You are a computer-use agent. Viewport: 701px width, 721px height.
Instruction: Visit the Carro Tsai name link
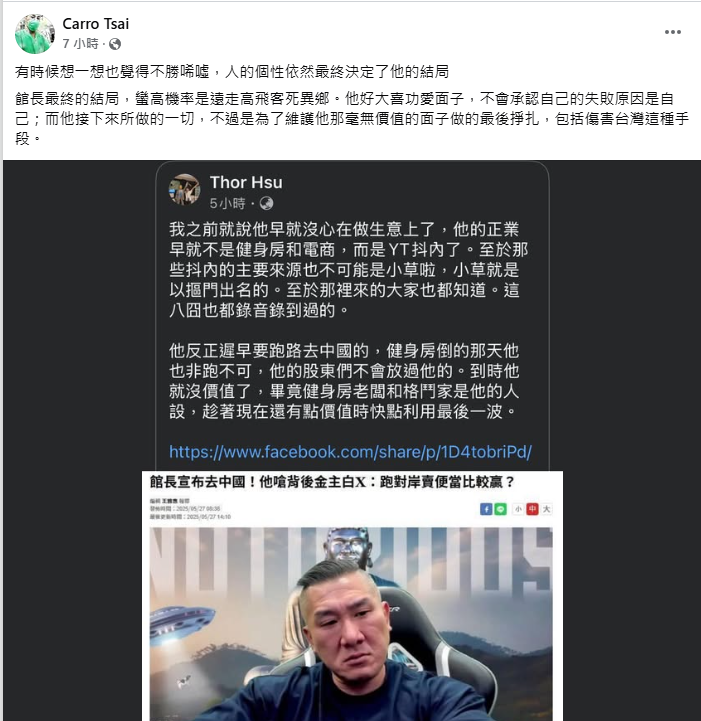tap(96, 23)
